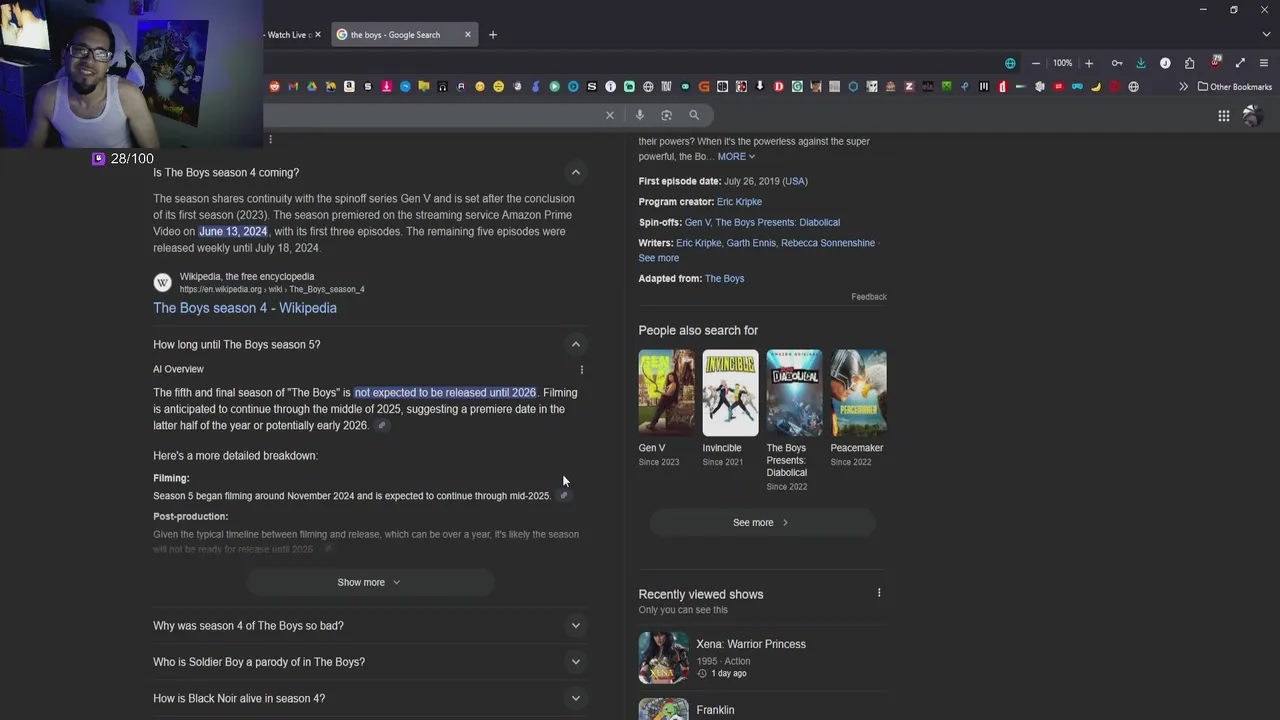Search by image with lens icon
Screen dimensions: 1280x720
pos(666,115)
